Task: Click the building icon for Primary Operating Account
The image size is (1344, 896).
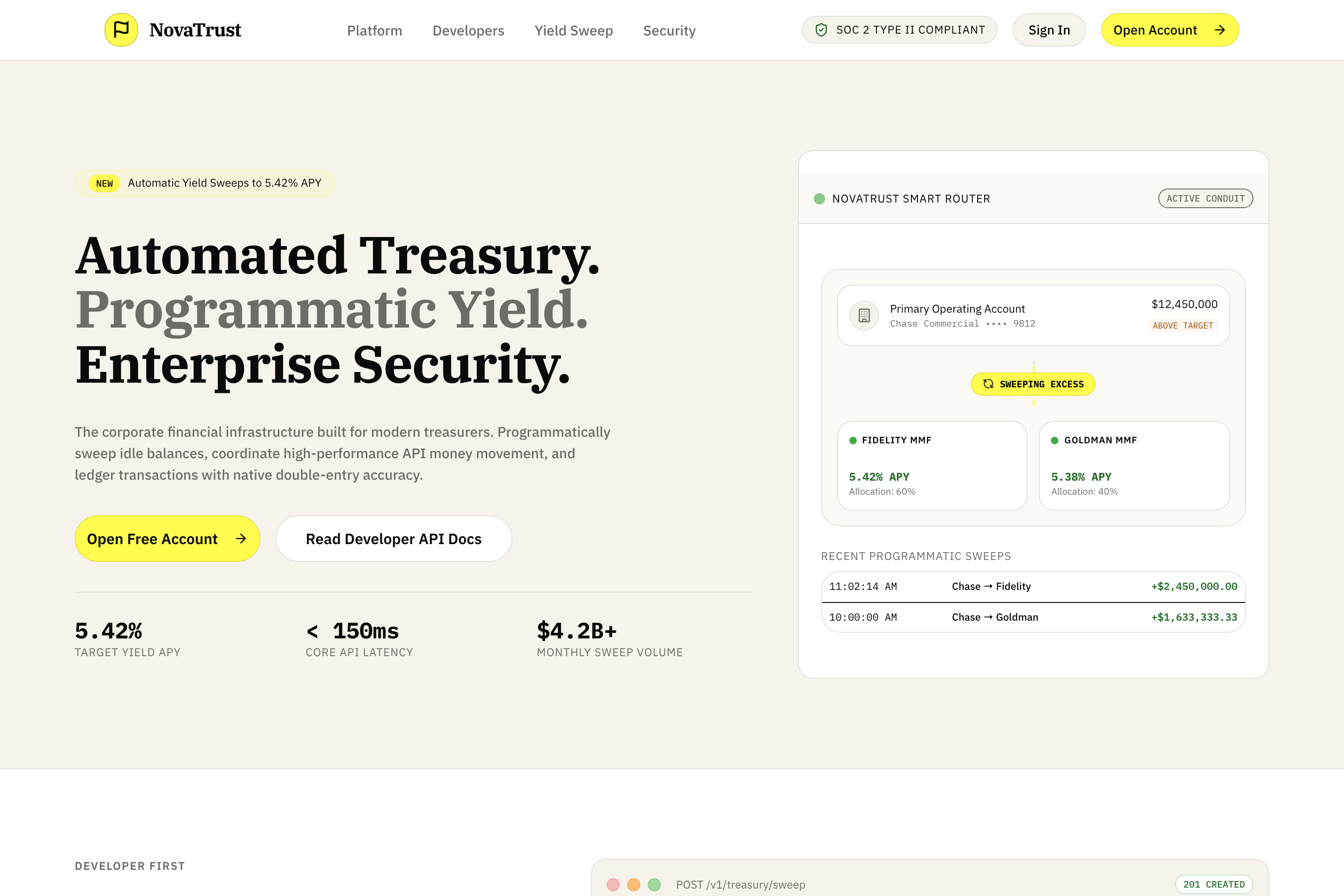Action: [x=864, y=315]
